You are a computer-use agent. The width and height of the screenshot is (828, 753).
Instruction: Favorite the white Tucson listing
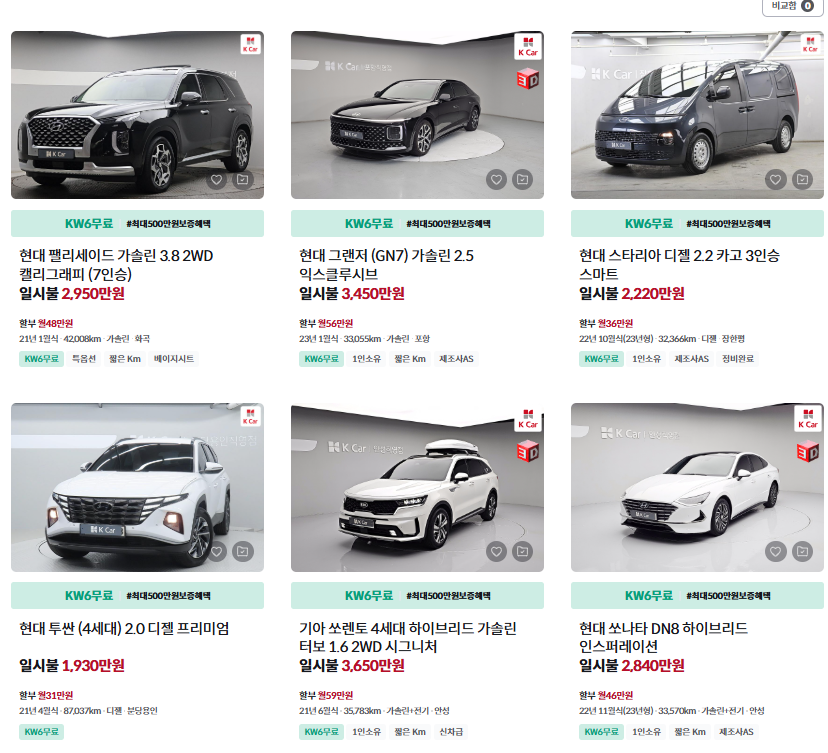click(x=217, y=552)
